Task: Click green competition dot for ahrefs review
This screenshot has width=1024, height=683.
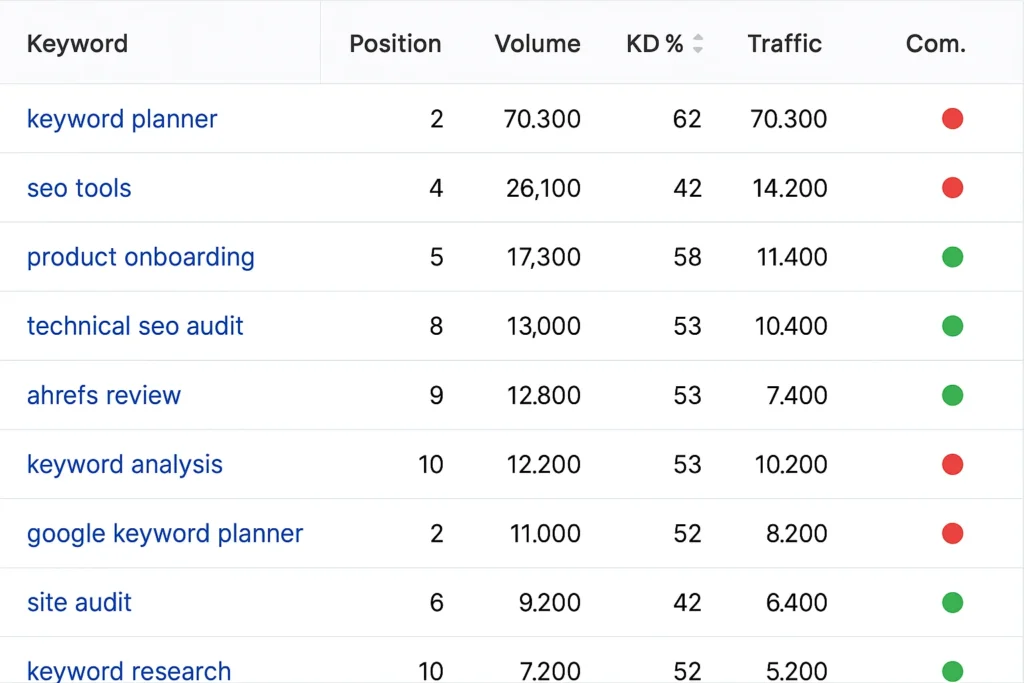Action: point(952,395)
